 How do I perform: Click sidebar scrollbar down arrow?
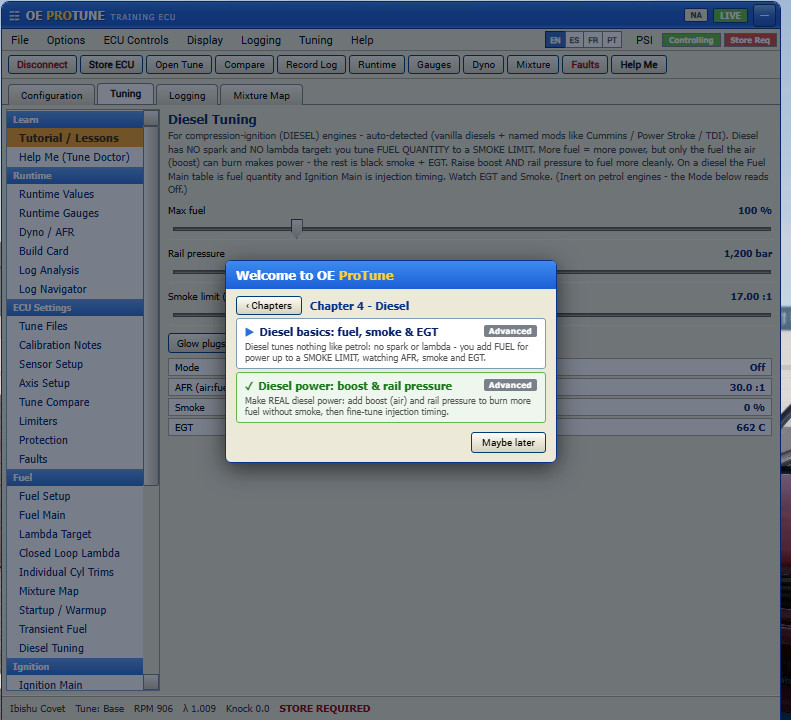click(151, 682)
